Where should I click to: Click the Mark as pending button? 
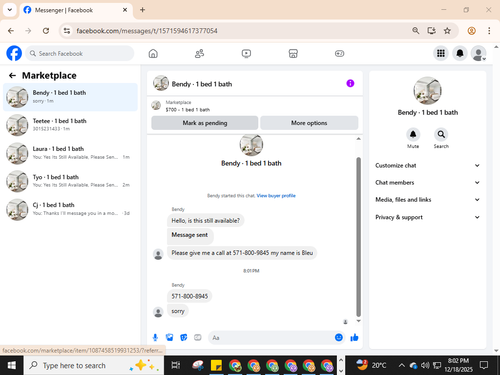tap(205, 123)
